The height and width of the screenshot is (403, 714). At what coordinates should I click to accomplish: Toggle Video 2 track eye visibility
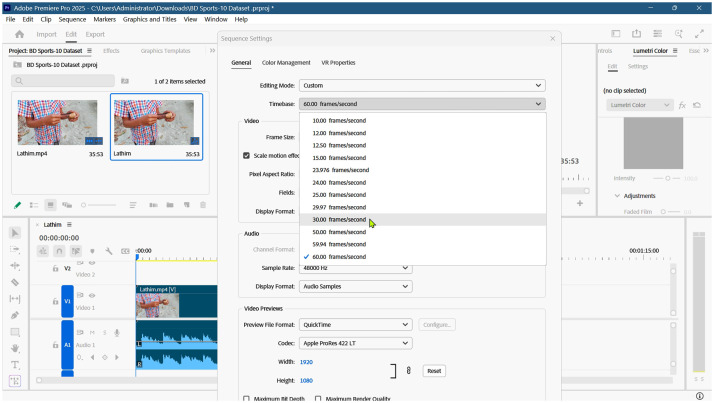92,263
